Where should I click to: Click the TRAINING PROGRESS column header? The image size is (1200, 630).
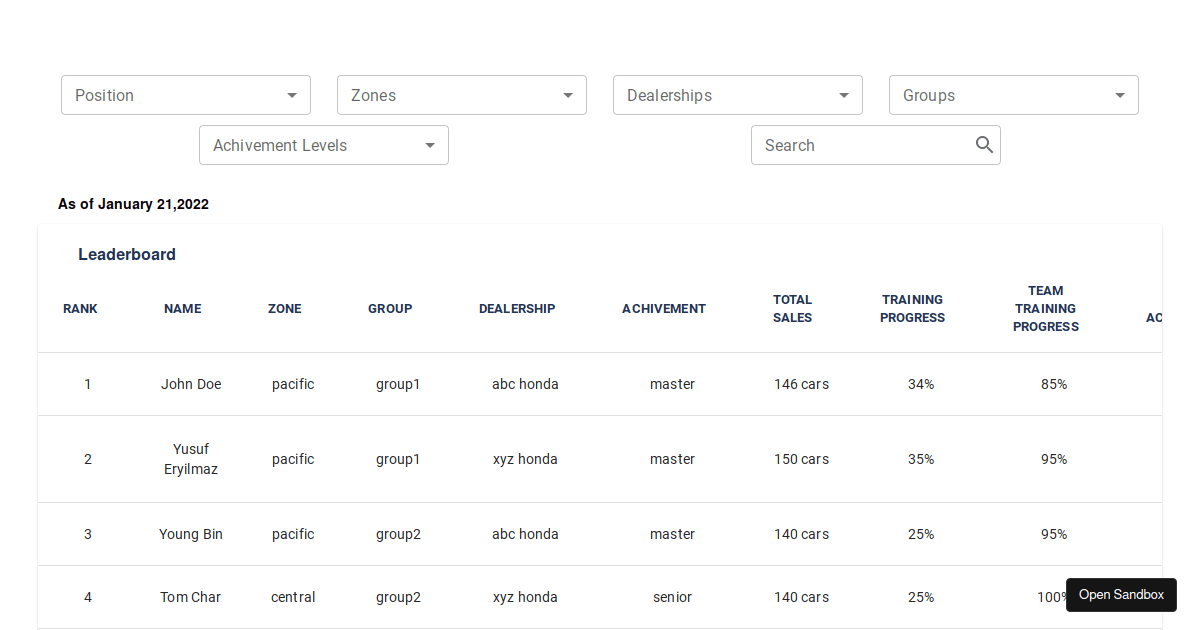point(912,308)
